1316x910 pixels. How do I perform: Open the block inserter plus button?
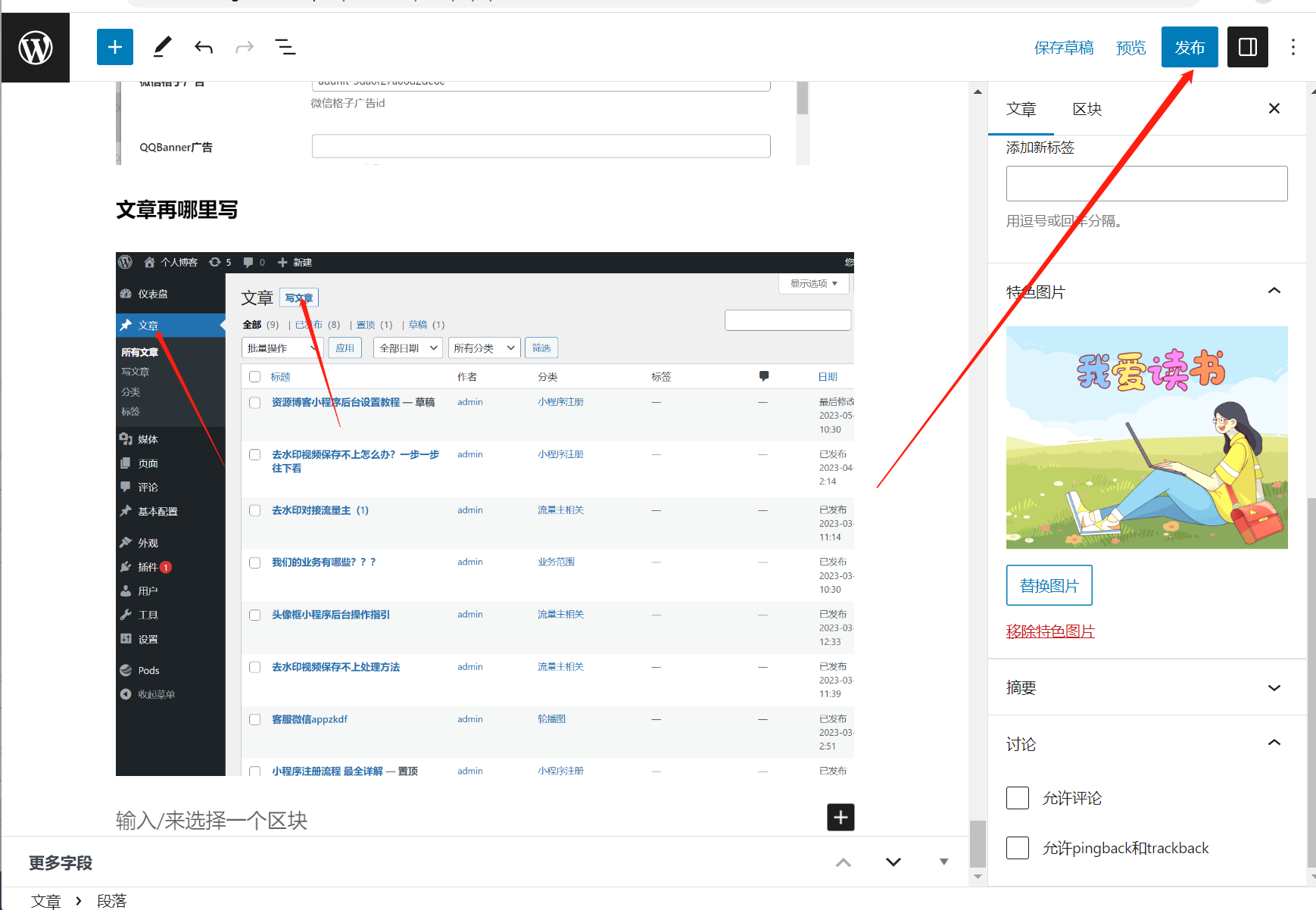115,48
